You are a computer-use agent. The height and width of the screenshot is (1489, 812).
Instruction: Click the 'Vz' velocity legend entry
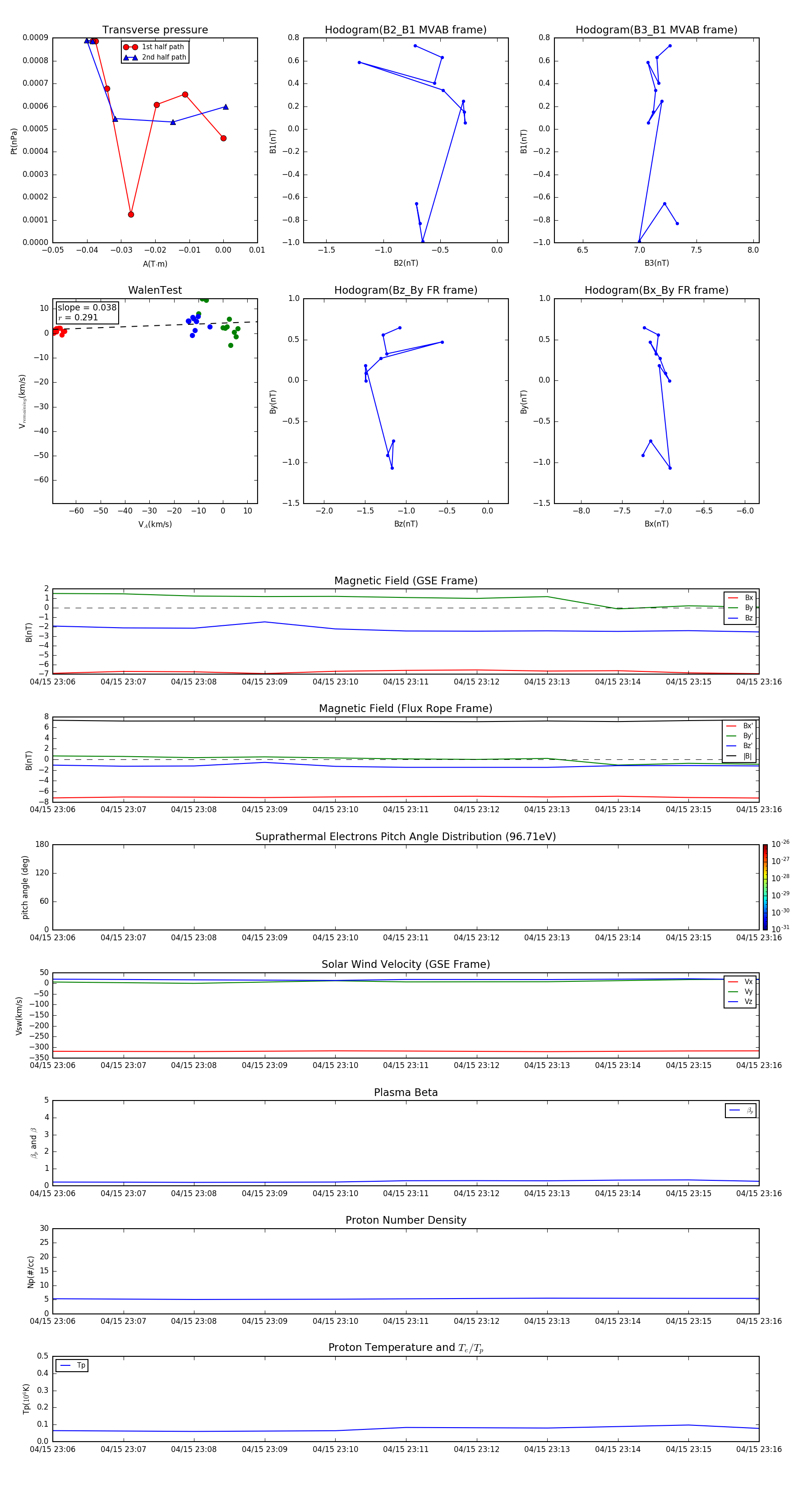[740, 1002]
